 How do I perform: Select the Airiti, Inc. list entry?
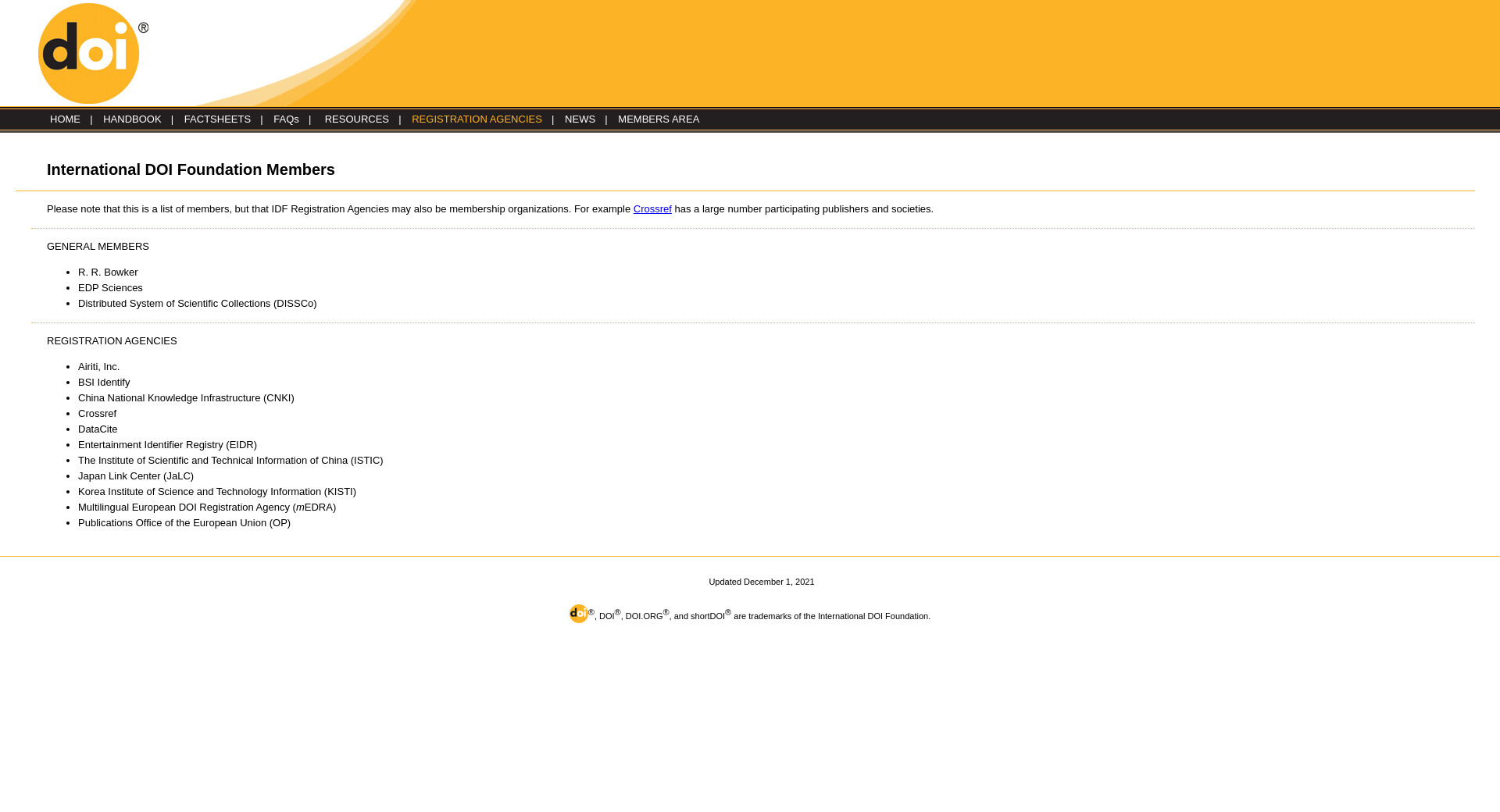98,367
